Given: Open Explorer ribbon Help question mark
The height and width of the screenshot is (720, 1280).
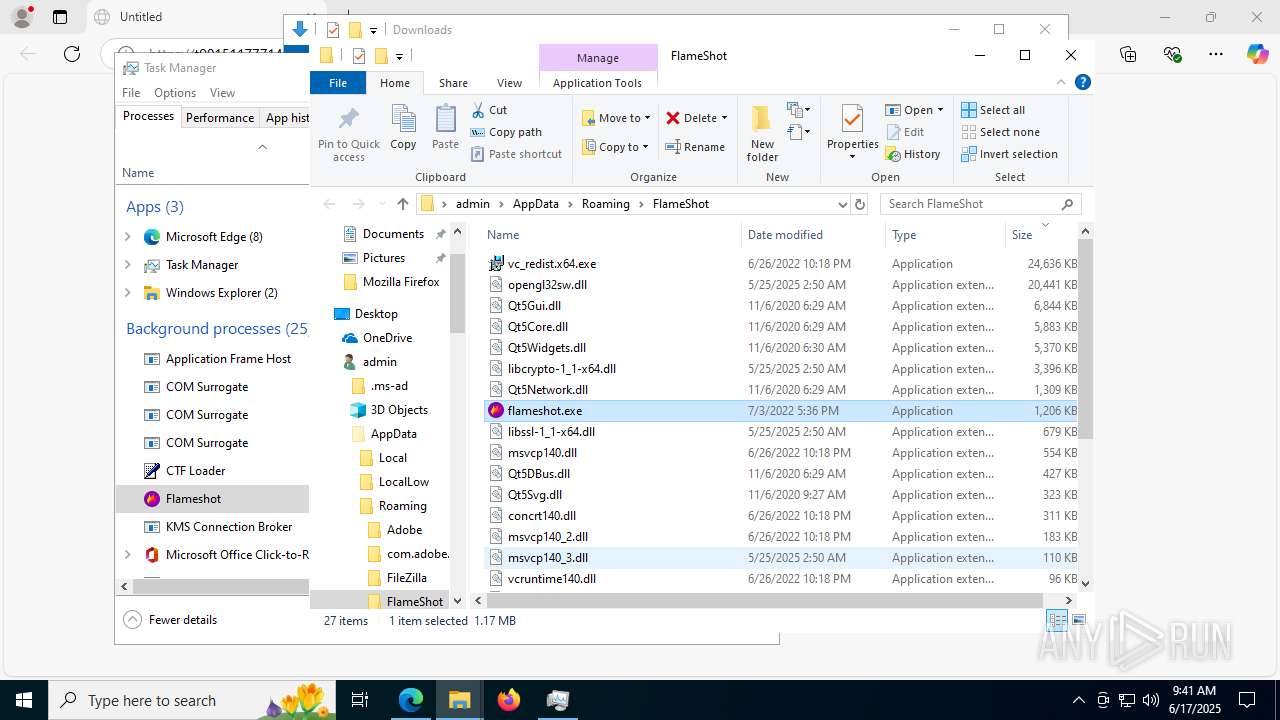Looking at the screenshot, I should coord(1082,83).
